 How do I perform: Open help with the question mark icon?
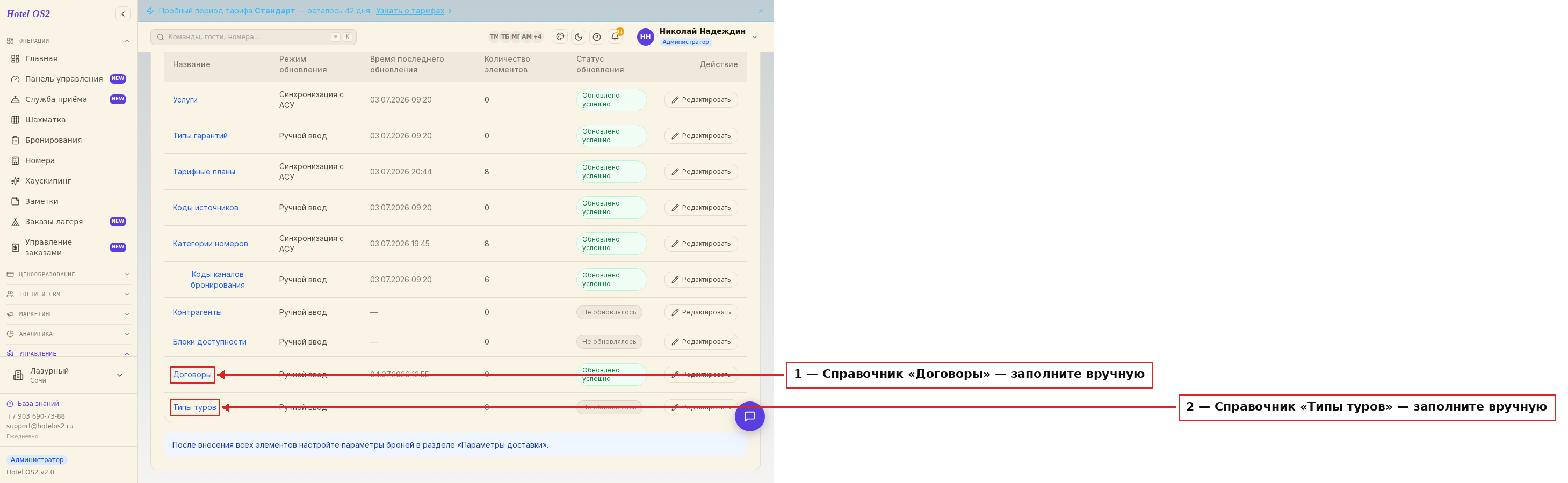[596, 37]
